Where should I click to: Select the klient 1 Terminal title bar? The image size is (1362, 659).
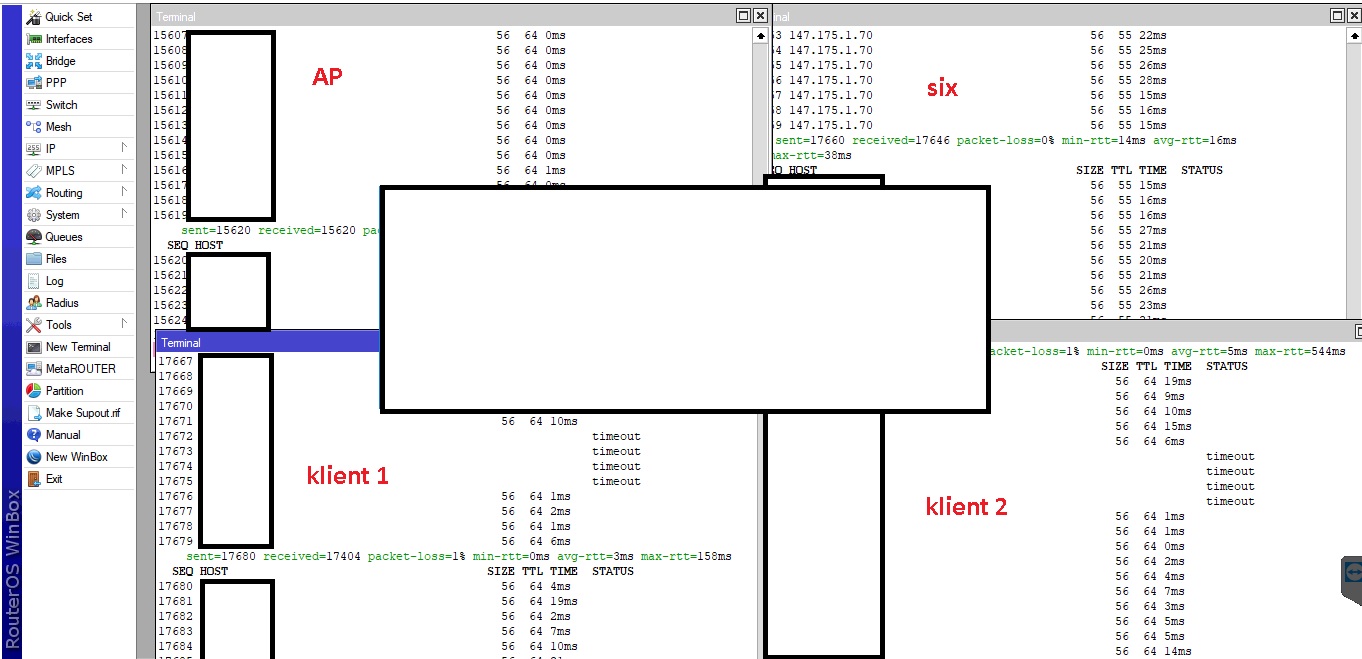click(x=267, y=342)
